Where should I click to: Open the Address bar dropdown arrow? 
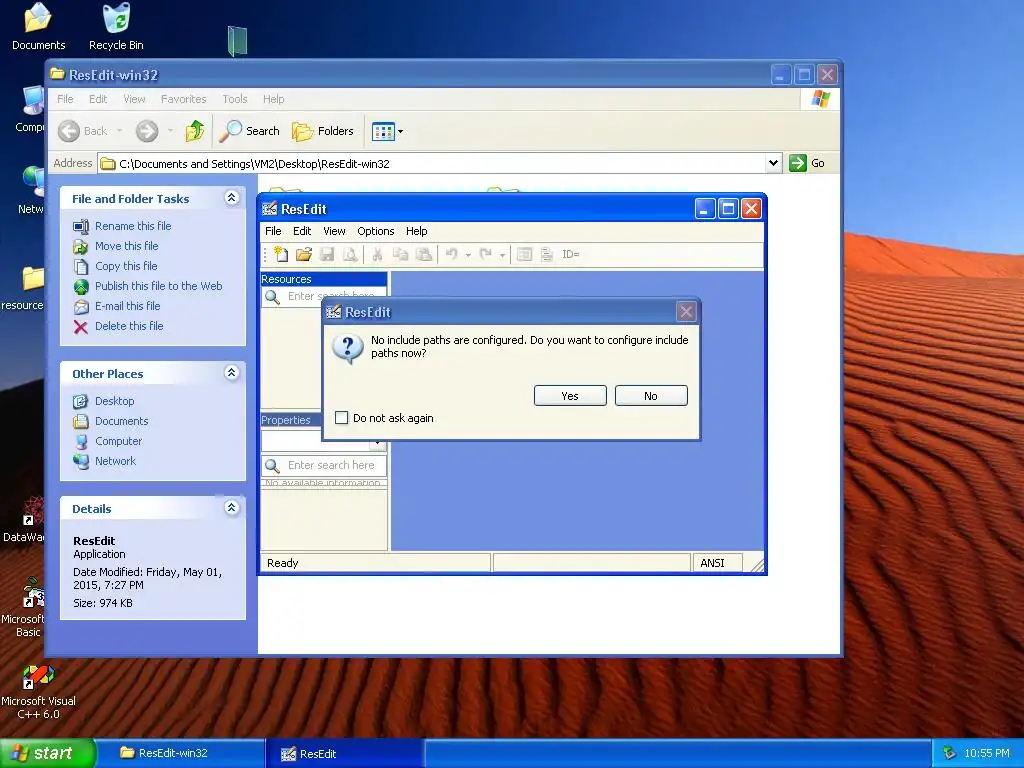tap(773, 163)
